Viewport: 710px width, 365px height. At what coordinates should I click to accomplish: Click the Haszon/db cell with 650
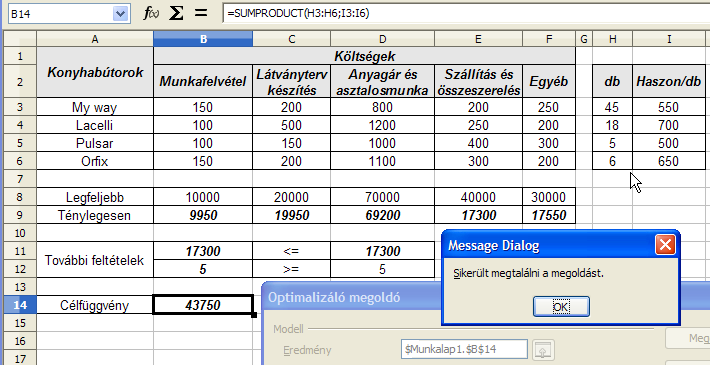click(x=669, y=161)
